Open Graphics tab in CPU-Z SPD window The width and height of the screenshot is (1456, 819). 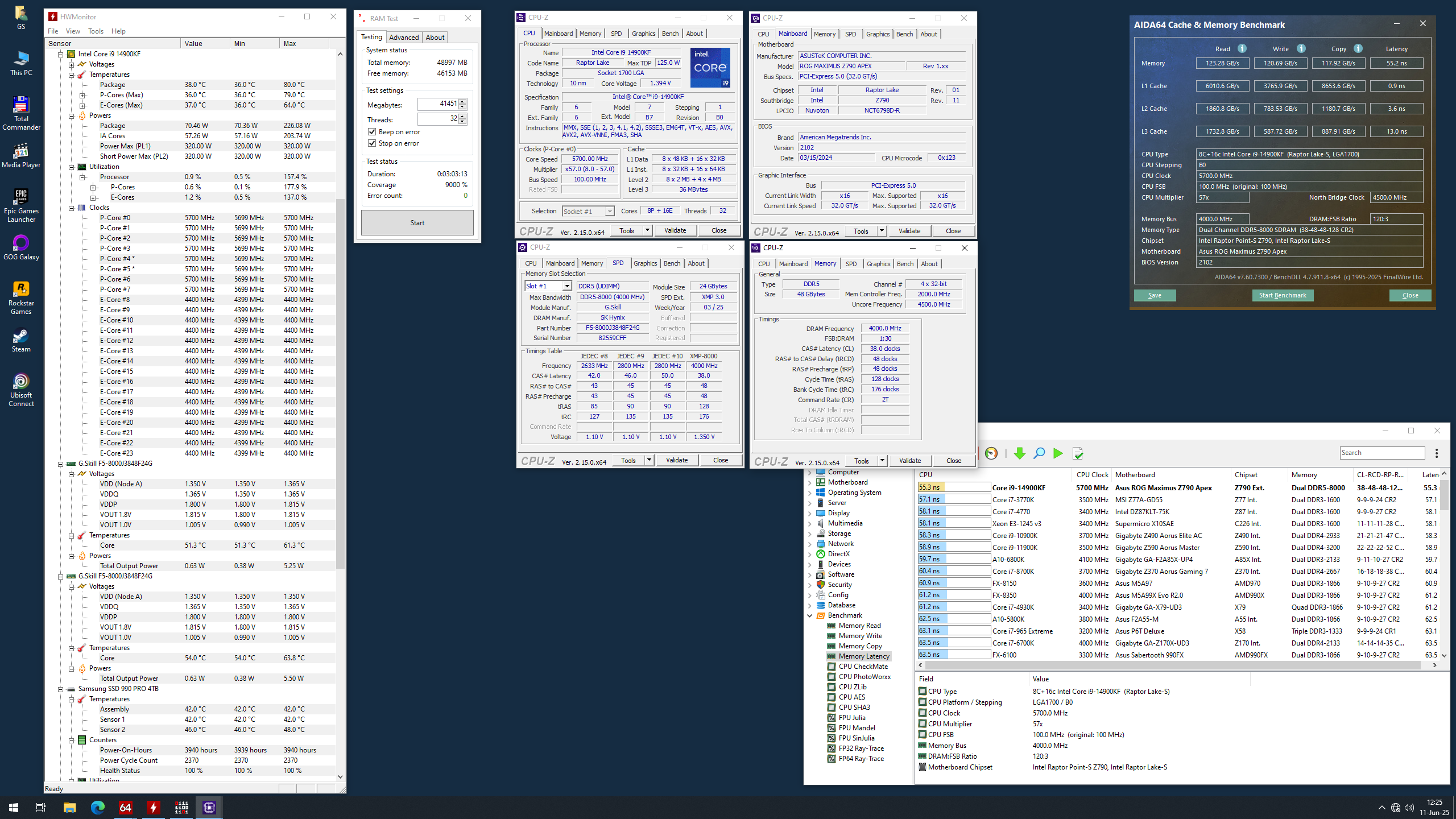645,263
